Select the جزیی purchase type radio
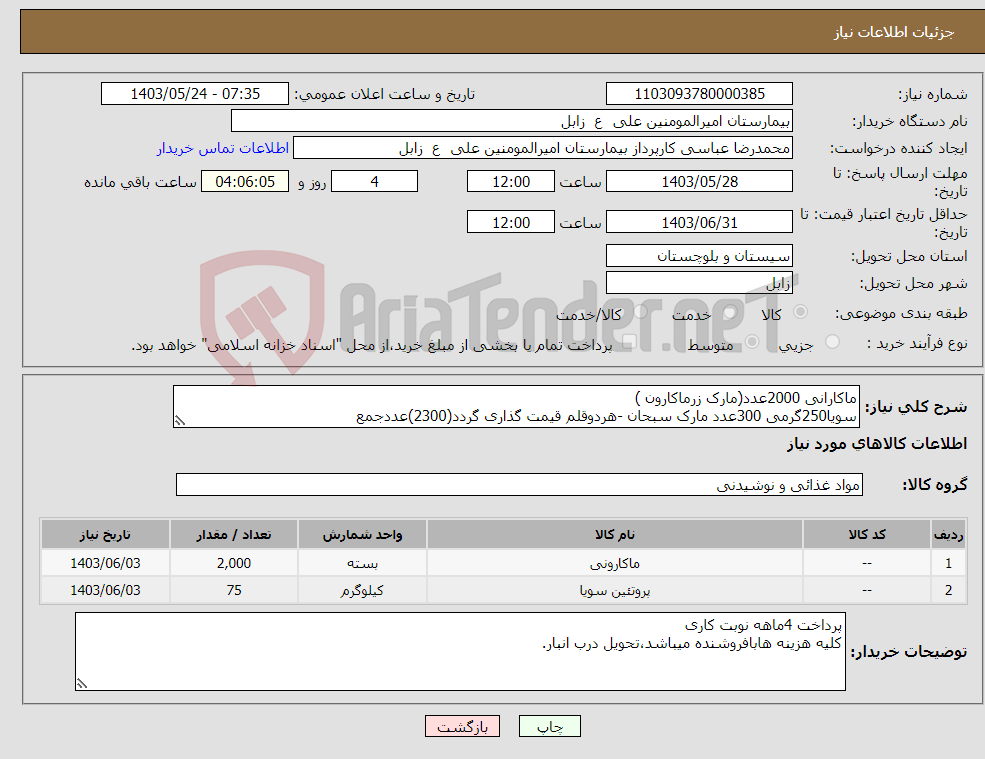The width and height of the screenshot is (985, 759). coord(832,342)
